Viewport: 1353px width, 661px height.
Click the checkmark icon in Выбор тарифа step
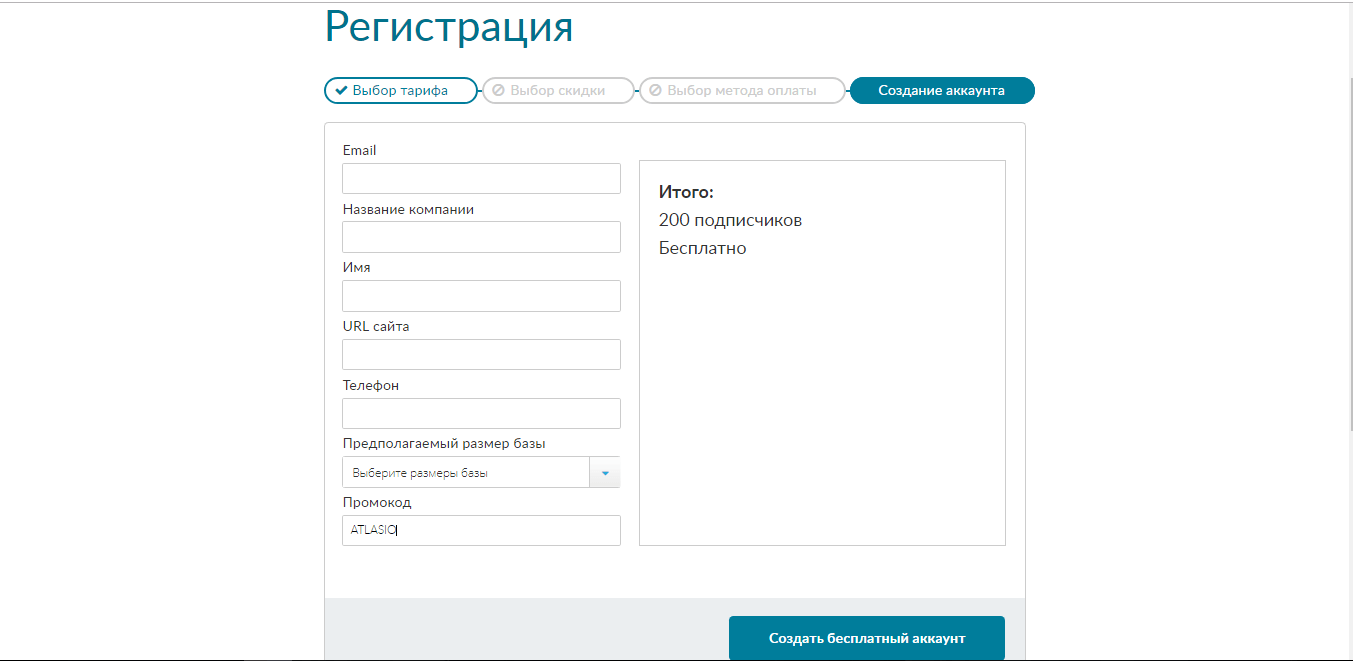(341, 91)
